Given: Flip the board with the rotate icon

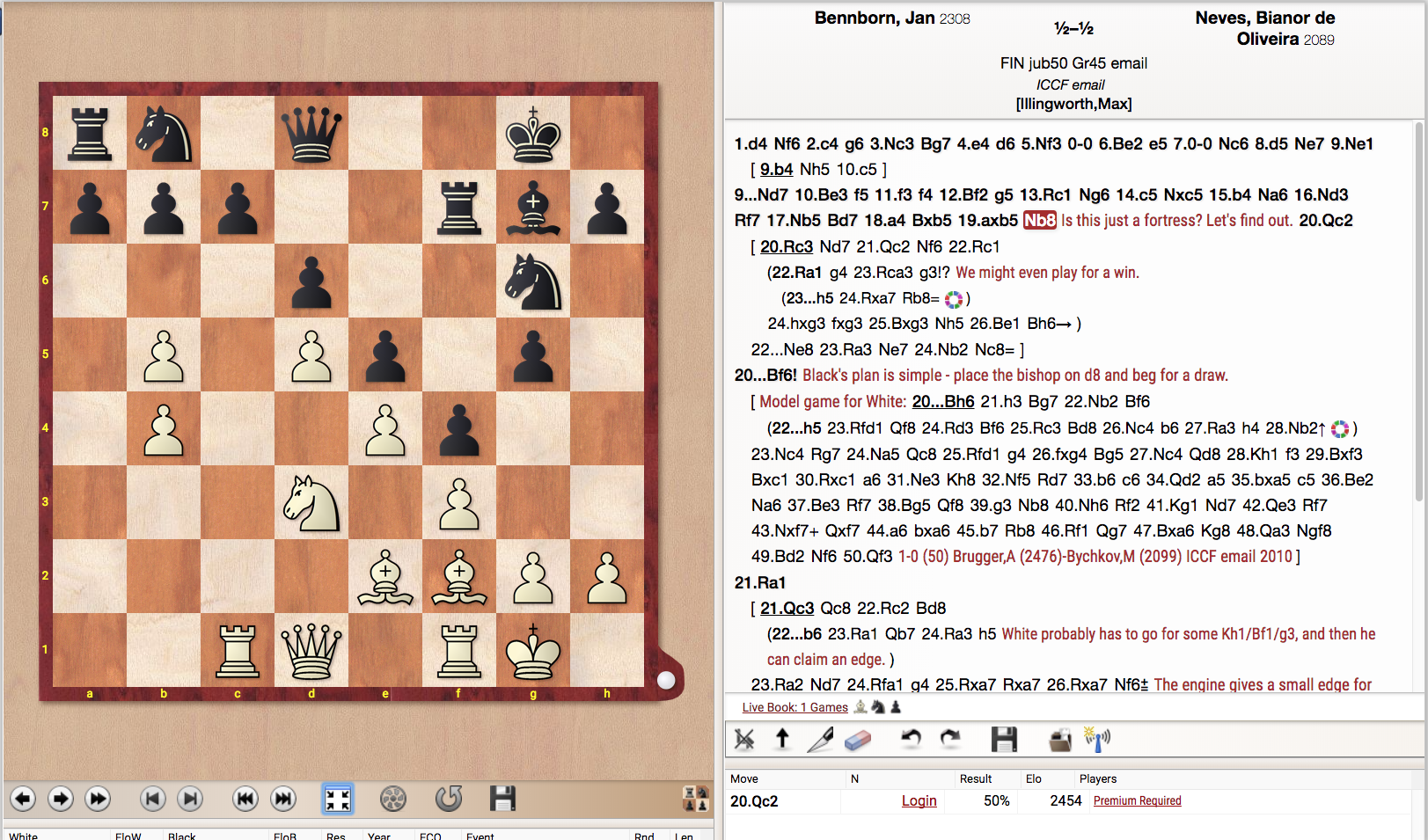Looking at the screenshot, I should 449,799.
